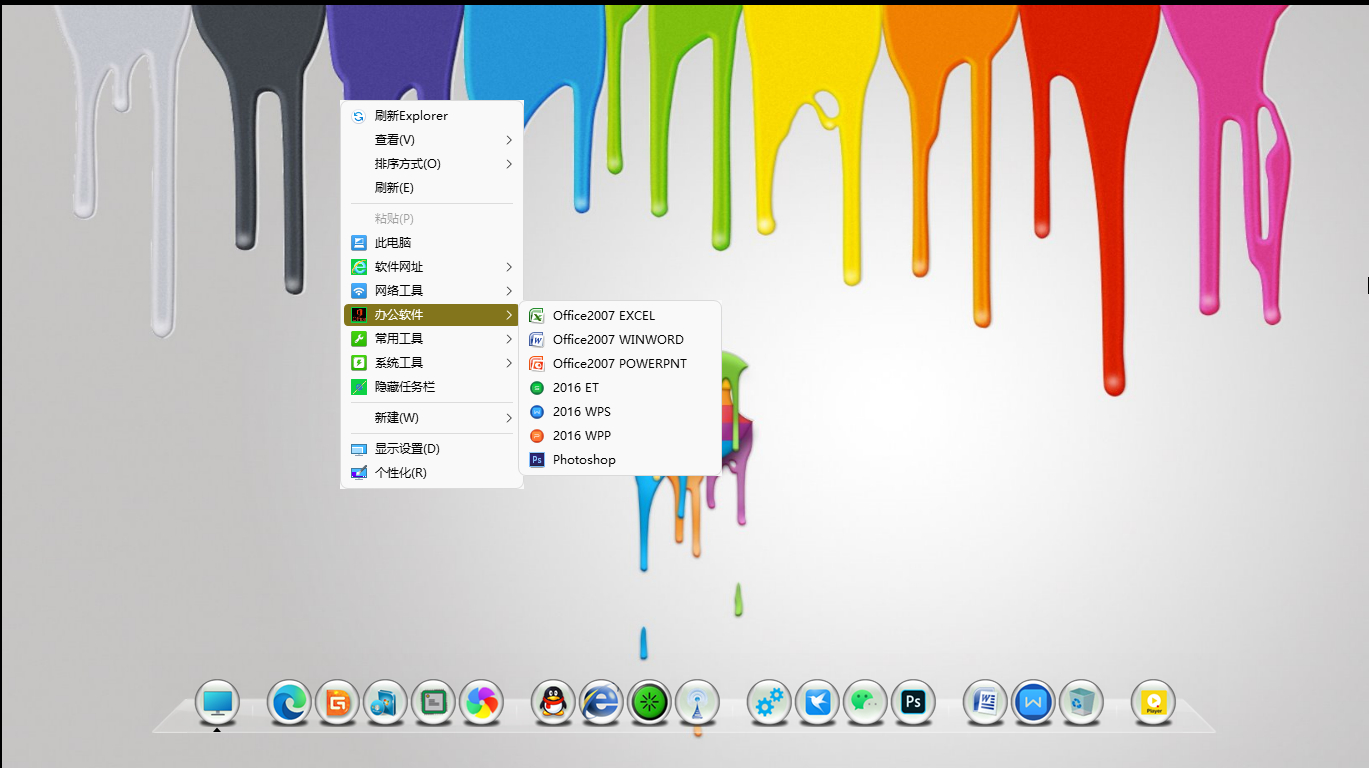Screen dimensions: 1369x768
Task: Launch 2016 ET from submenu
Action: (x=620, y=388)
